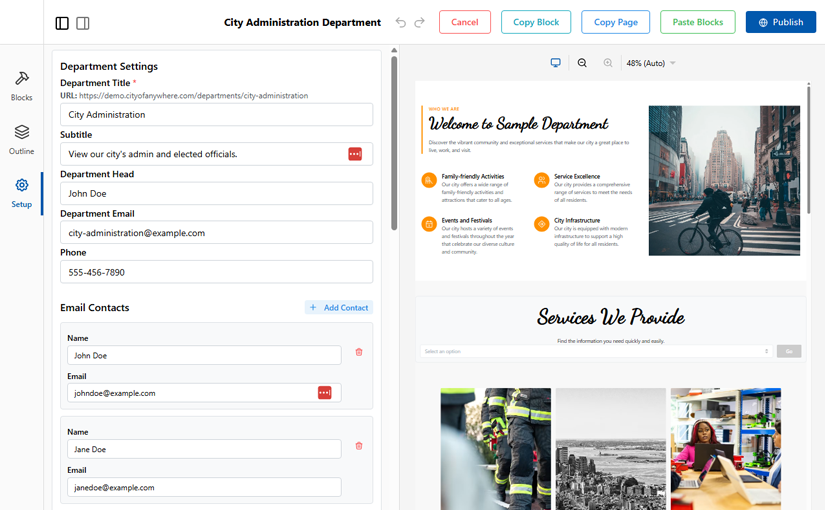Undo the last change

tap(401, 22)
